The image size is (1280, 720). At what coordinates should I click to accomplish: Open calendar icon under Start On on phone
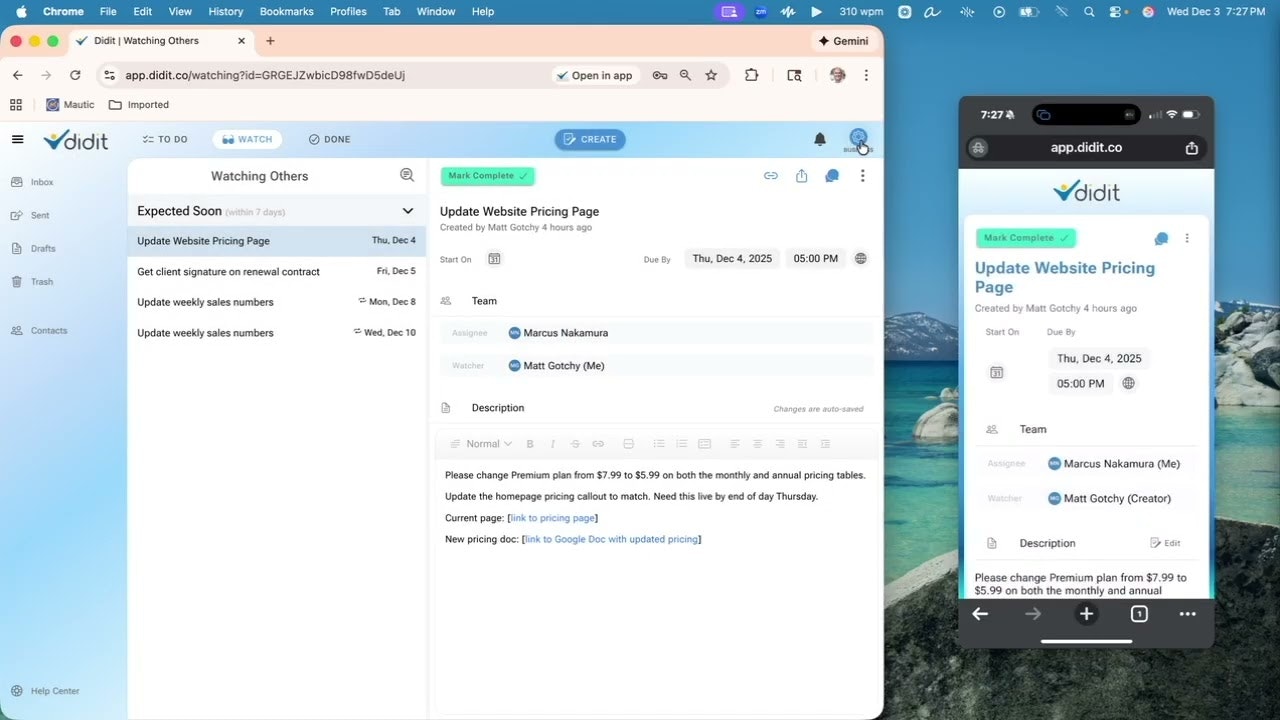[x=996, y=372]
